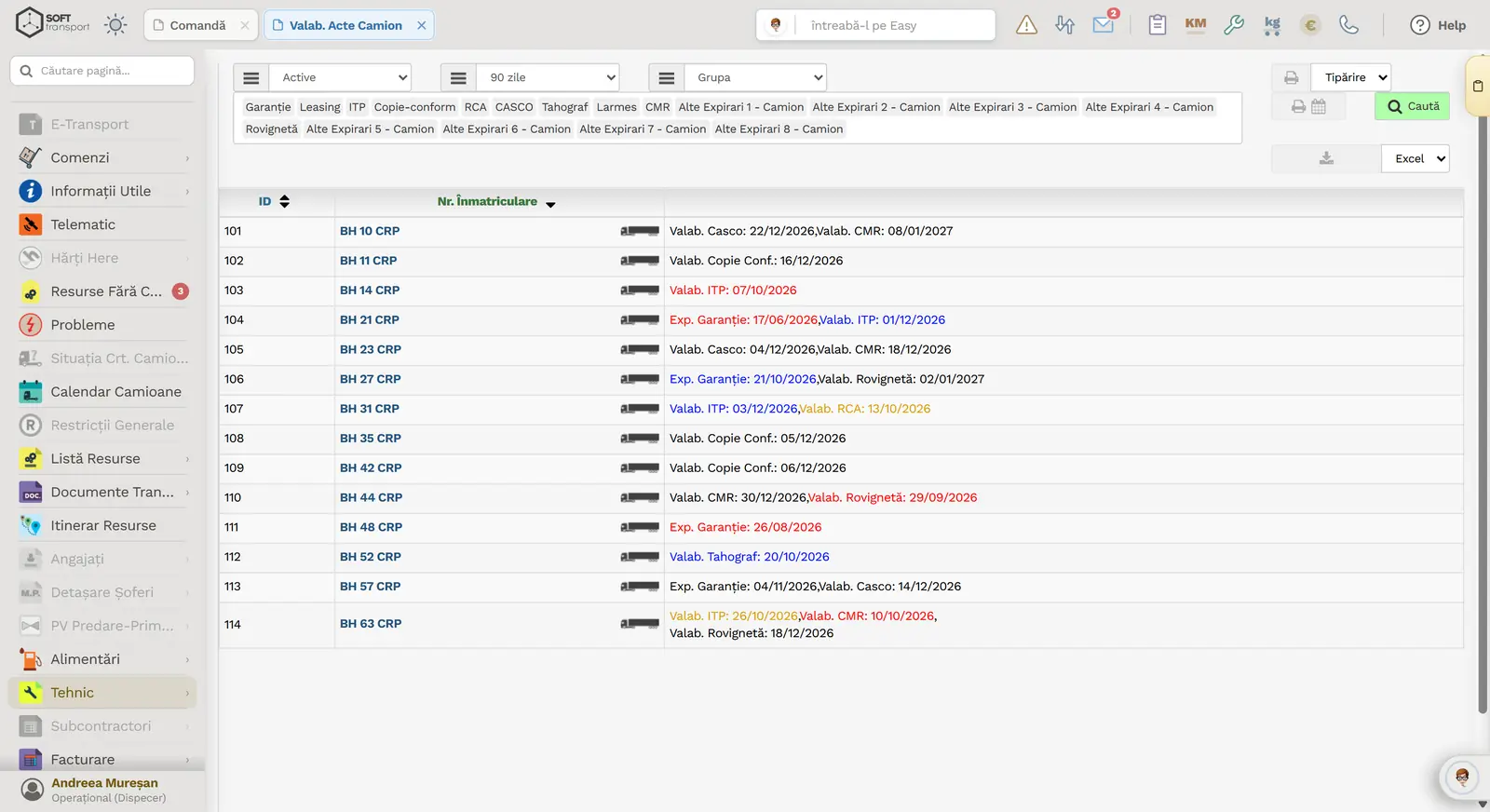This screenshot has height=812, width=1490.
Task: Open the Tipărire print dropdown
Action: point(1350,77)
